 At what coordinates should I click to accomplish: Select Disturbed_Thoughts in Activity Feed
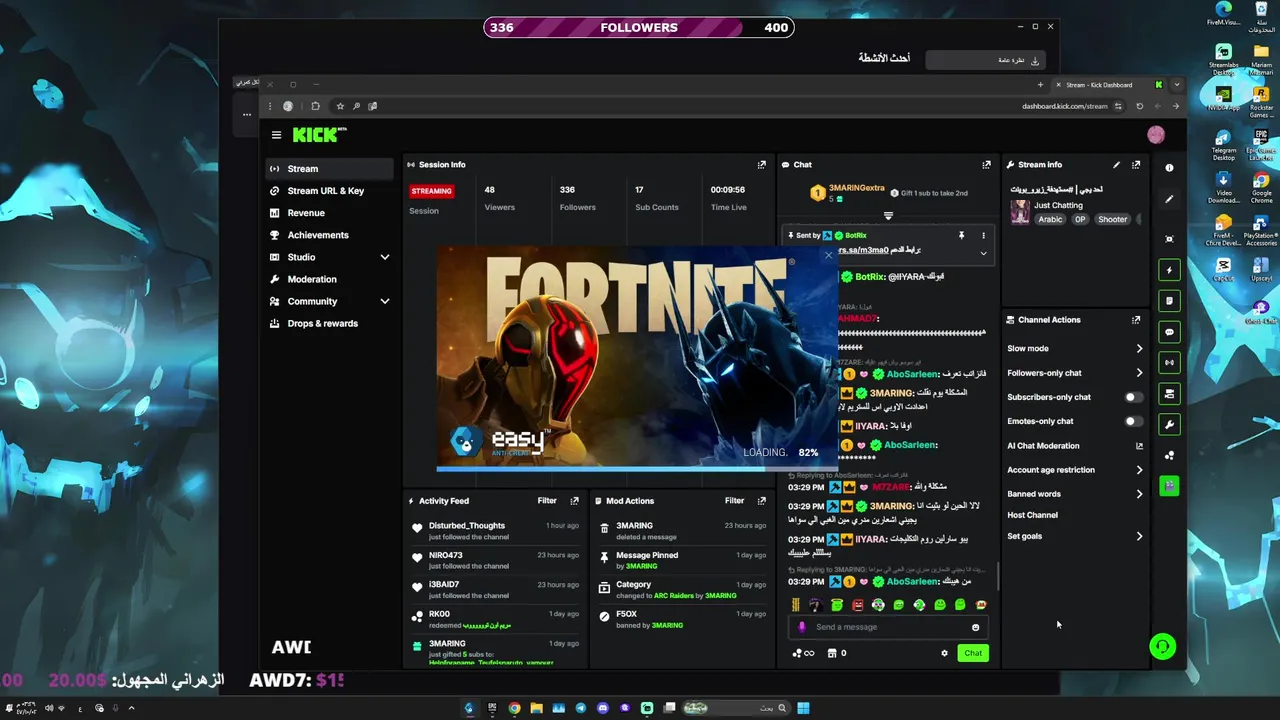(494, 531)
